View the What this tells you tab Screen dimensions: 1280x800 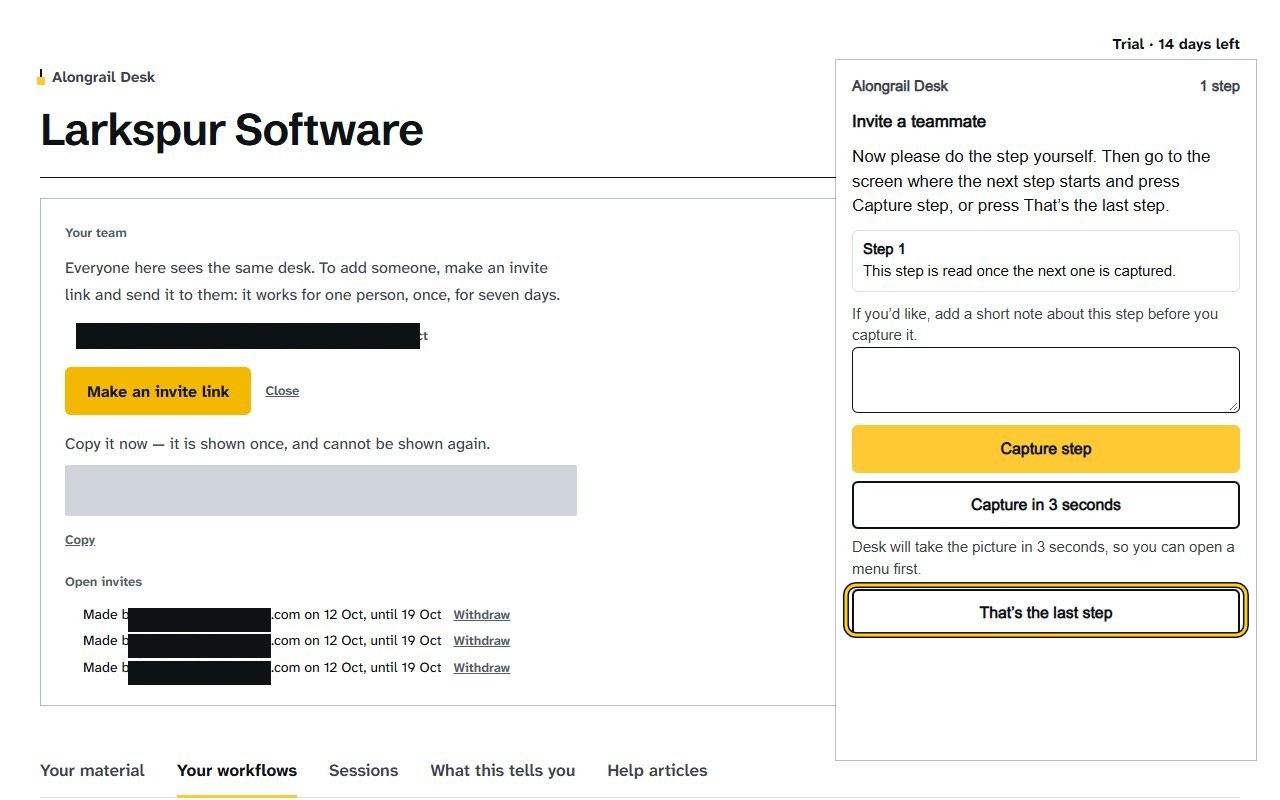[x=502, y=770]
